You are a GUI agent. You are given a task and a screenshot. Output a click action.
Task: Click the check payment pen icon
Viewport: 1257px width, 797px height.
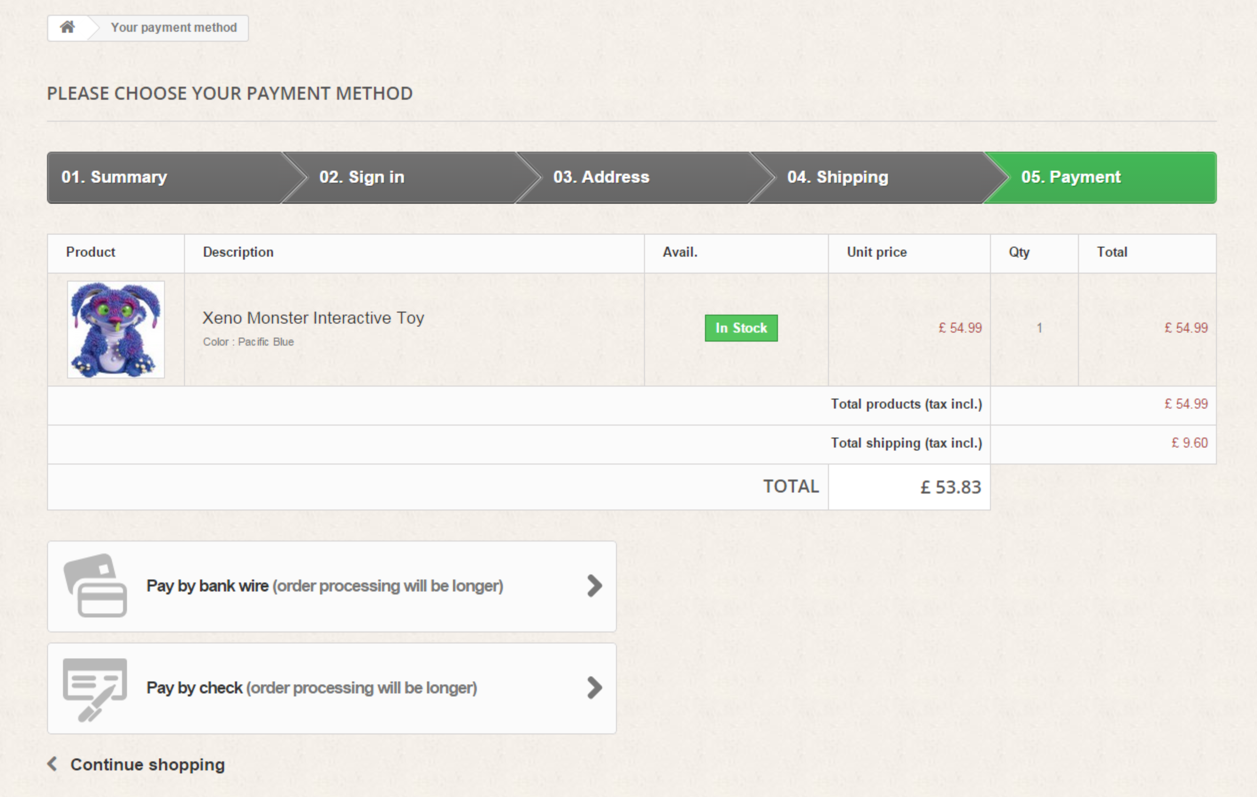coord(95,689)
